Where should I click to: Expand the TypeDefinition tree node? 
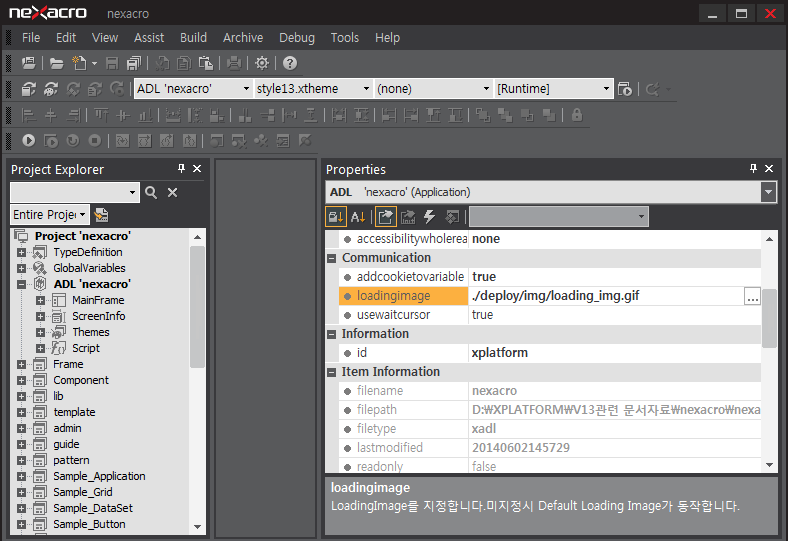pos(21,252)
